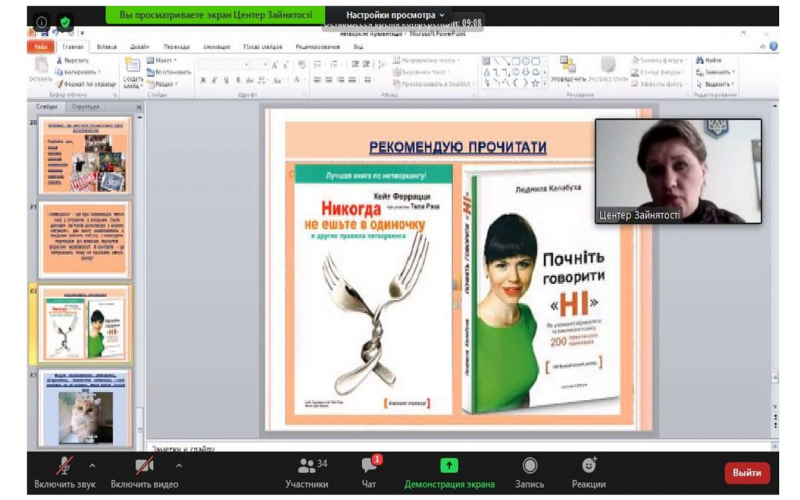Click the green encryption shield icon
800x500 pixels.
65,22
